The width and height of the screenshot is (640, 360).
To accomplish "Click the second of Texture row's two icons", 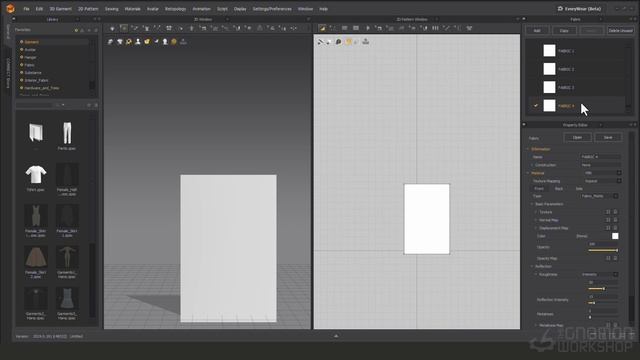I will click(616, 212).
